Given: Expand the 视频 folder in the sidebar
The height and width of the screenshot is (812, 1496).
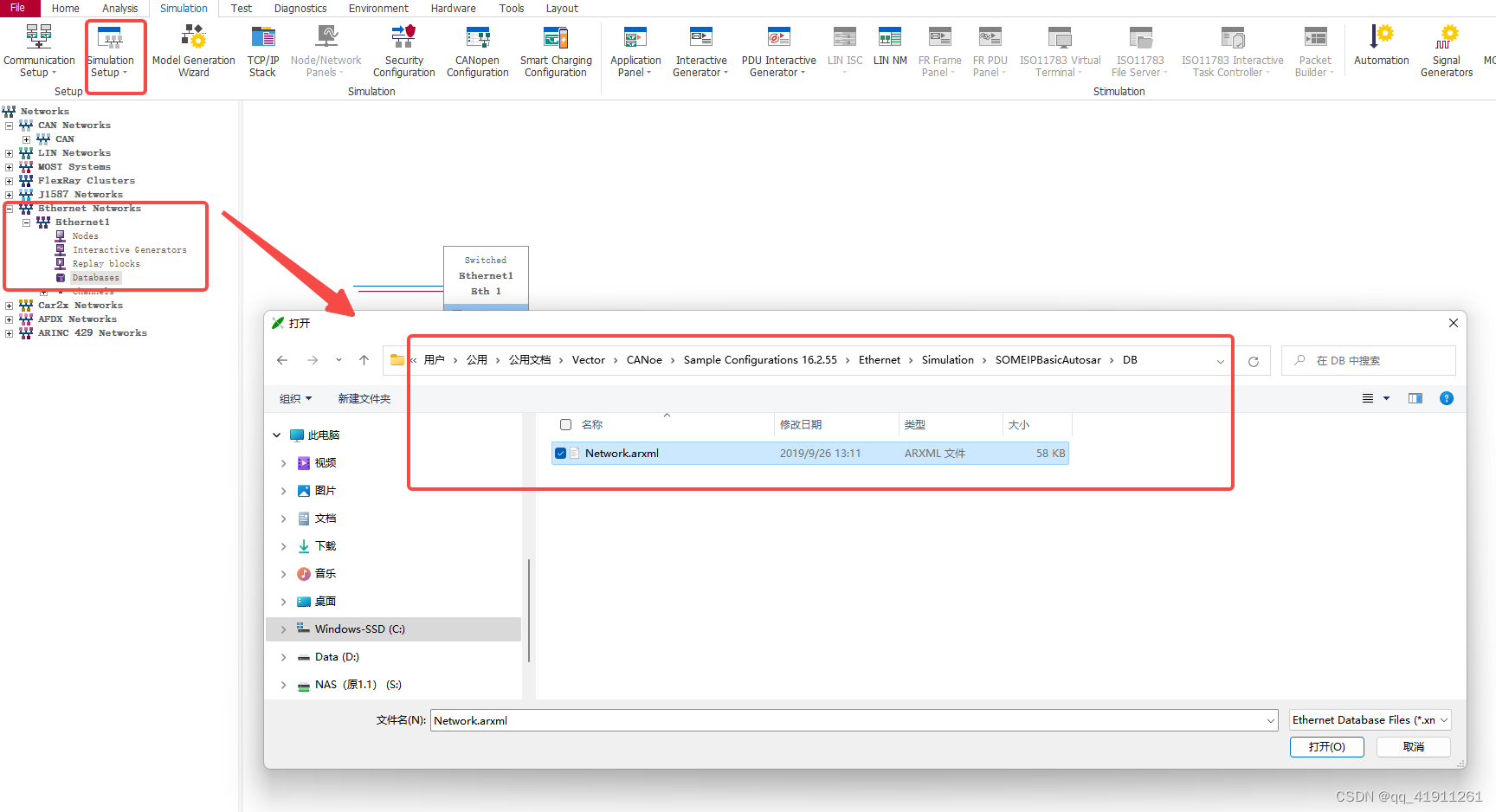Looking at the screenshot, I should click(283, 463).
